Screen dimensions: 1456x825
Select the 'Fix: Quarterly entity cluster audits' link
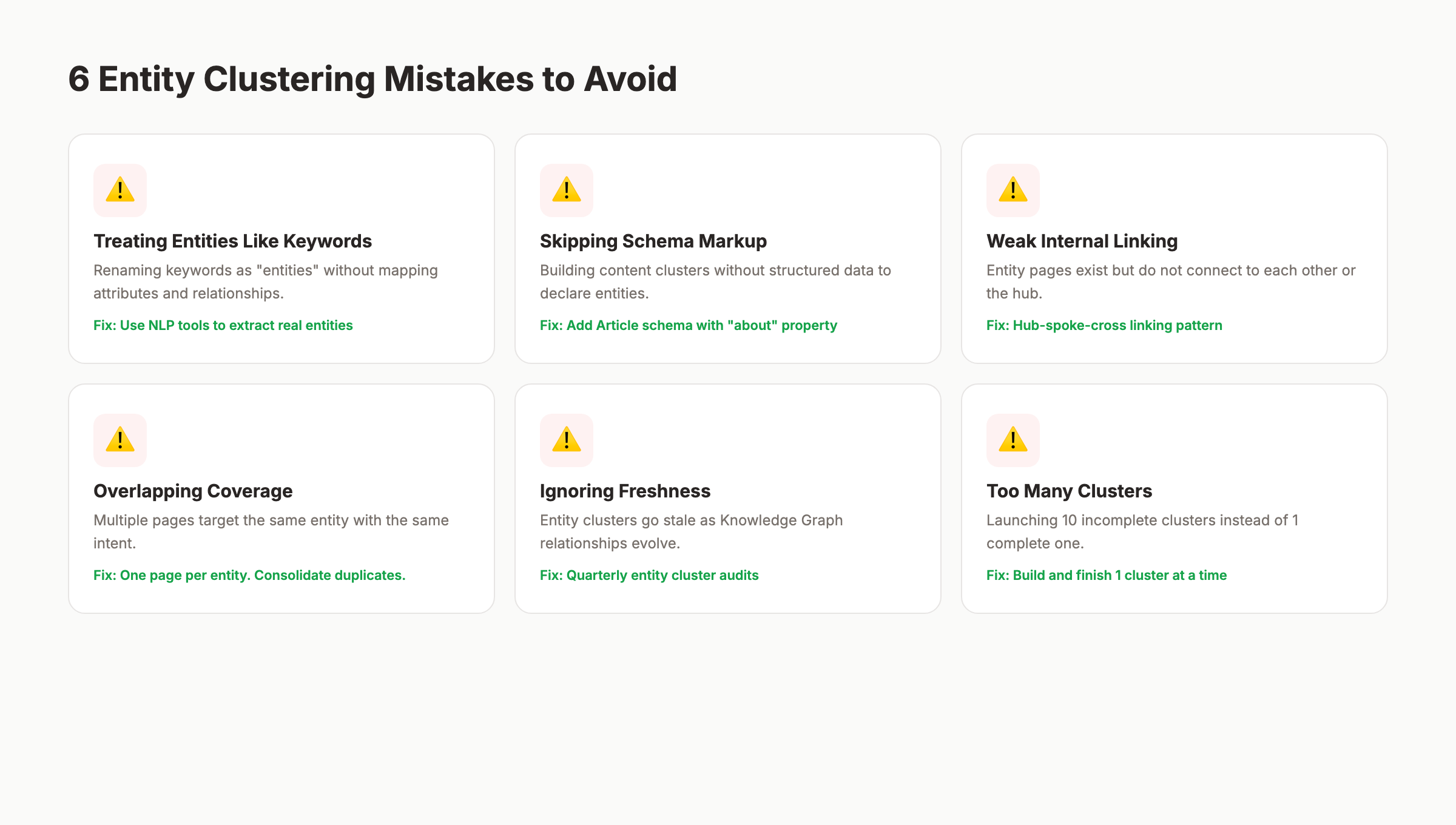(649, 575)
